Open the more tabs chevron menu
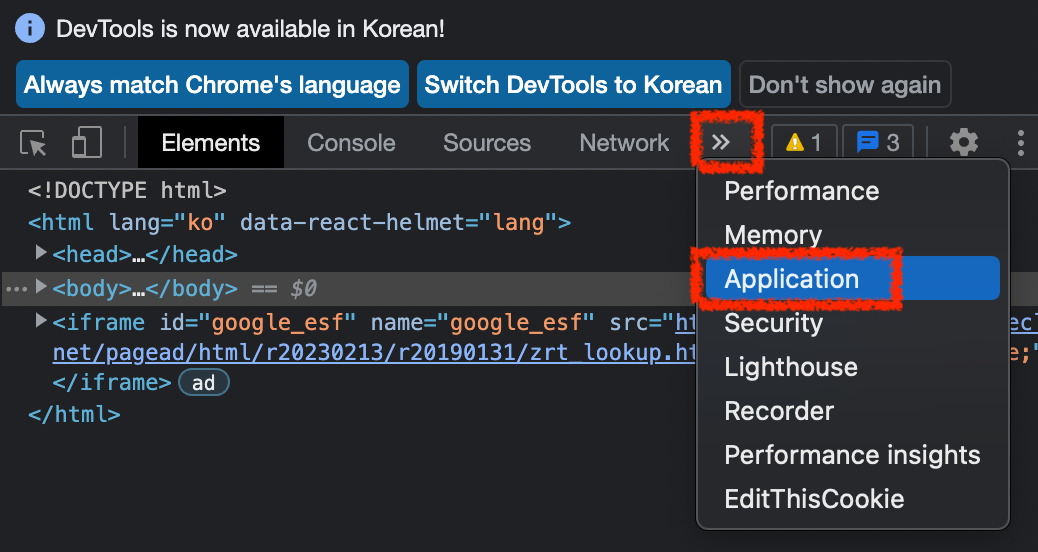The image size is (1038, 552). tap(720, 142)
